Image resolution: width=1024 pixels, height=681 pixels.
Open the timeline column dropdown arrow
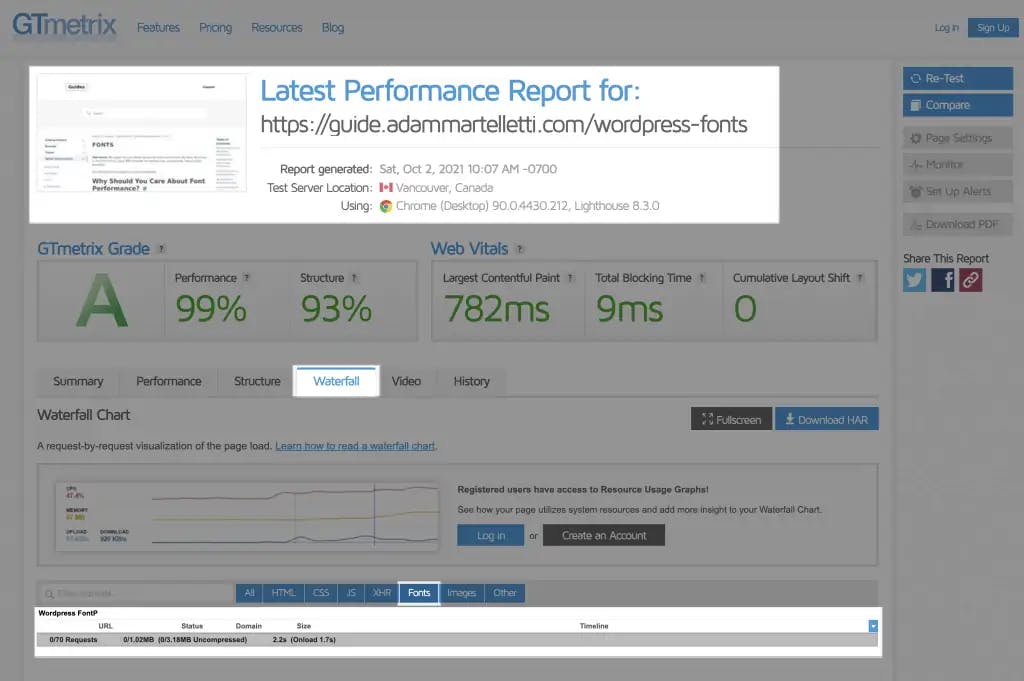[873, 626]
